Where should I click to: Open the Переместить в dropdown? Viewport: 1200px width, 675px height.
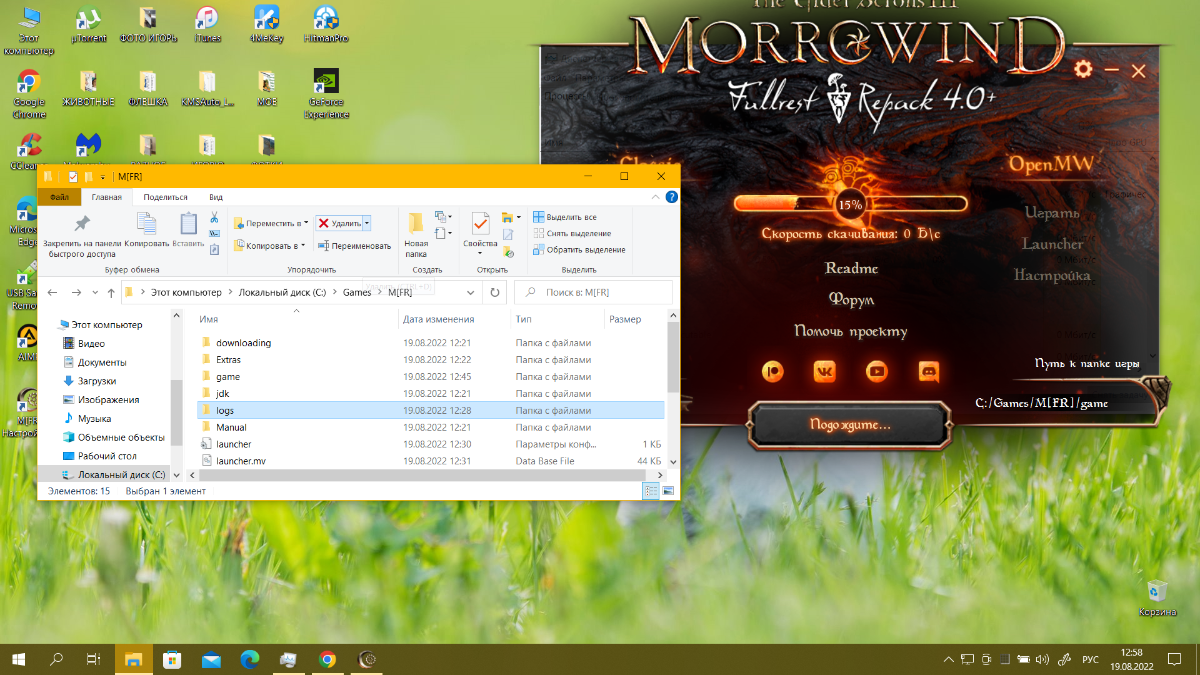pos(271,223)
